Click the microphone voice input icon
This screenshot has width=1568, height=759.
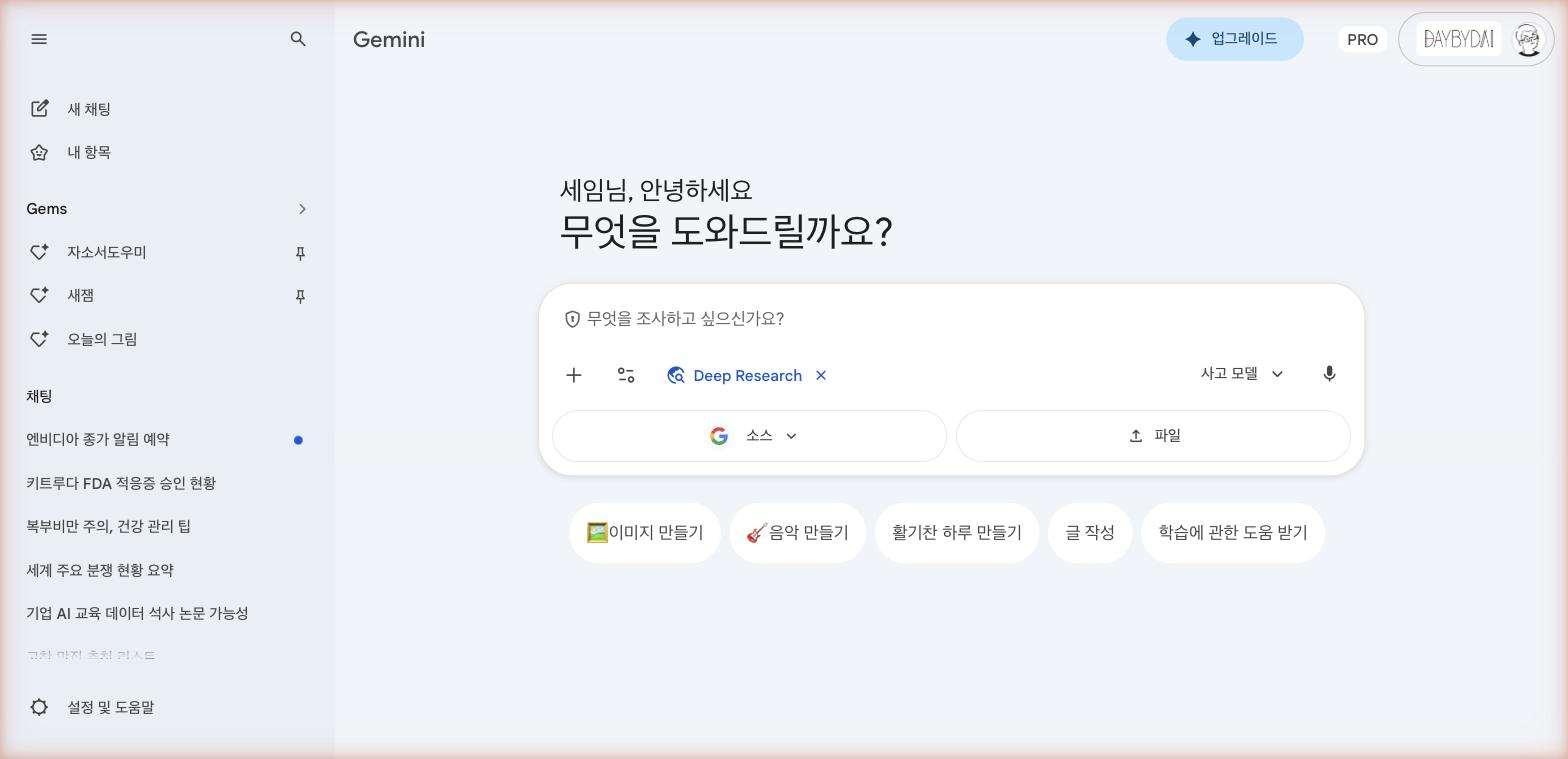pyautogui.click(x=1329, y=374)
